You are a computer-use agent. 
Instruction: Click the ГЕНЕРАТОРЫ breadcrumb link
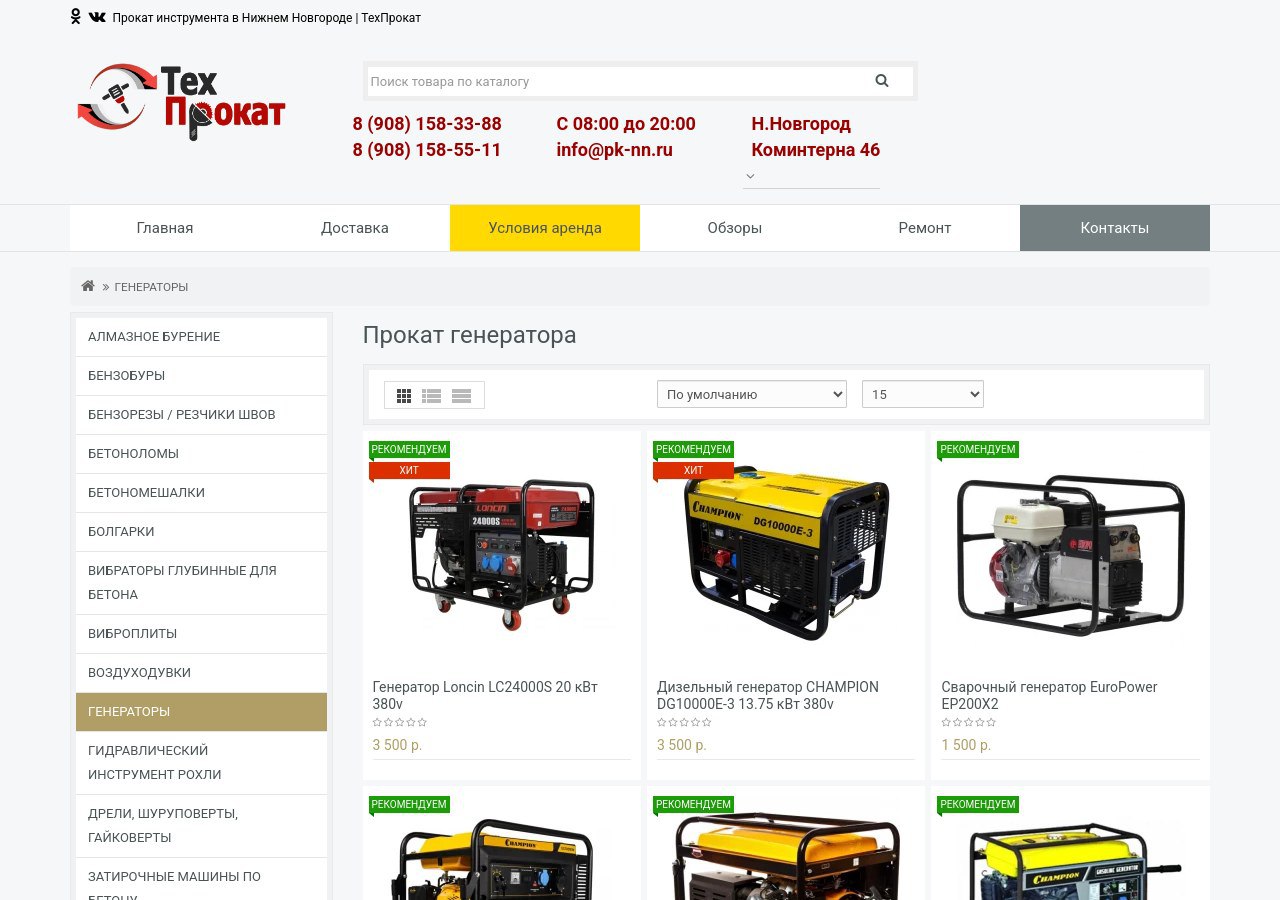tap(151, 287)
